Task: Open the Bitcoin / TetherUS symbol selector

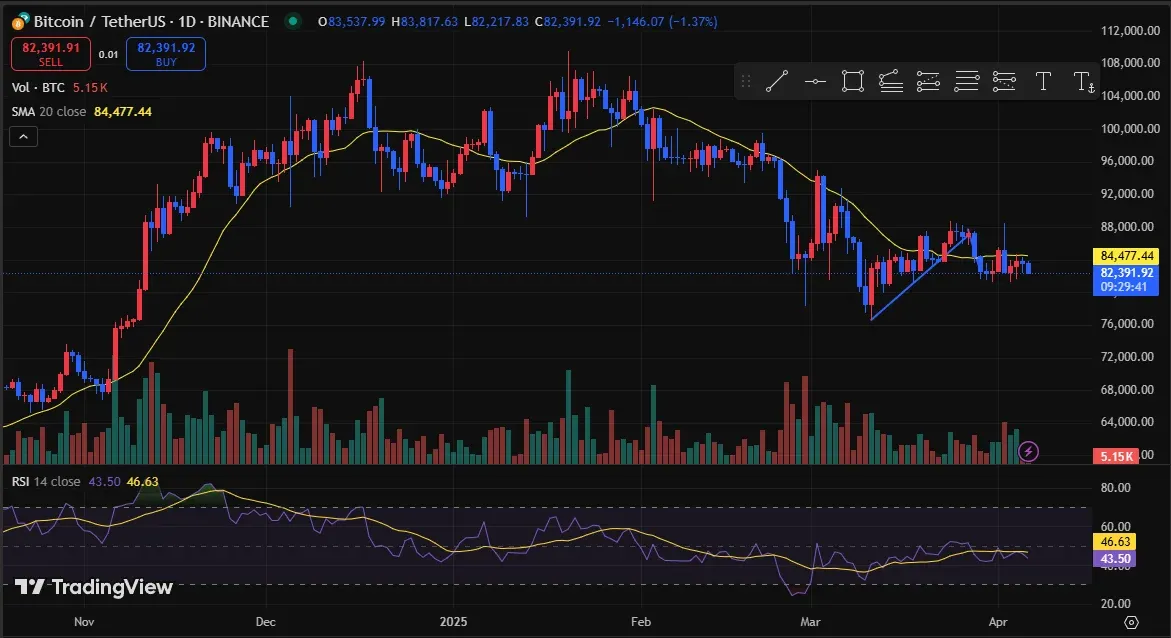Action: pos(140,22)
